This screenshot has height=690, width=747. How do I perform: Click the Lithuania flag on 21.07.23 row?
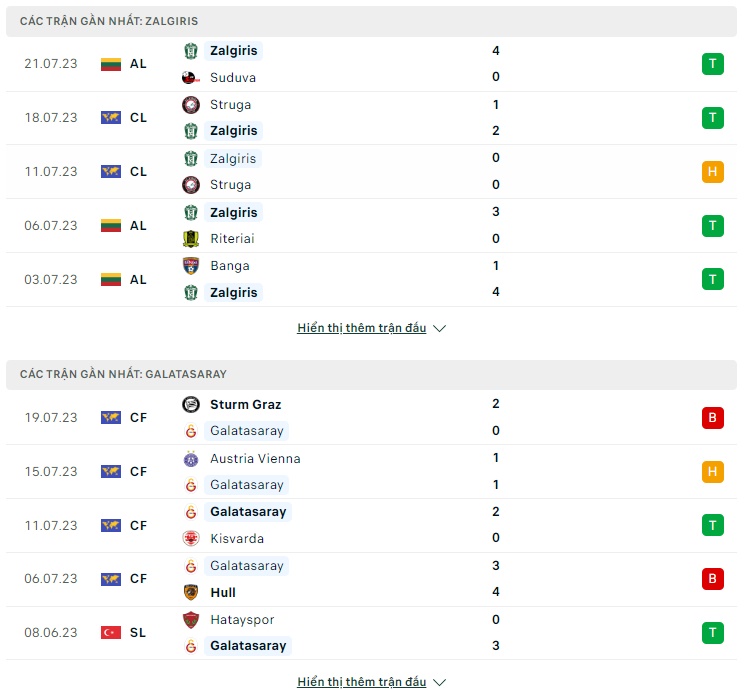tap(111, 64)
